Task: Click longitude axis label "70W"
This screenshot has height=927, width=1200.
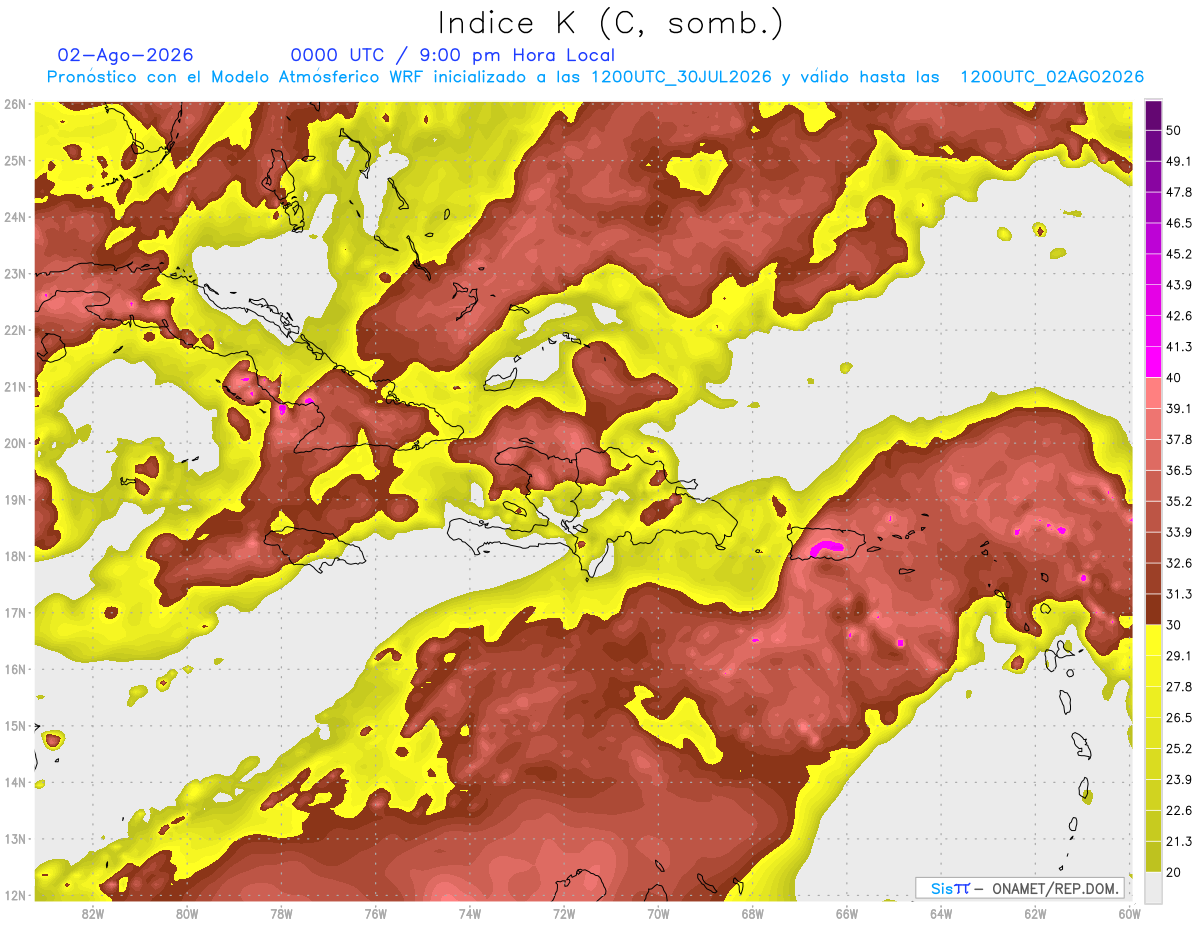Action: pos(658,914)
